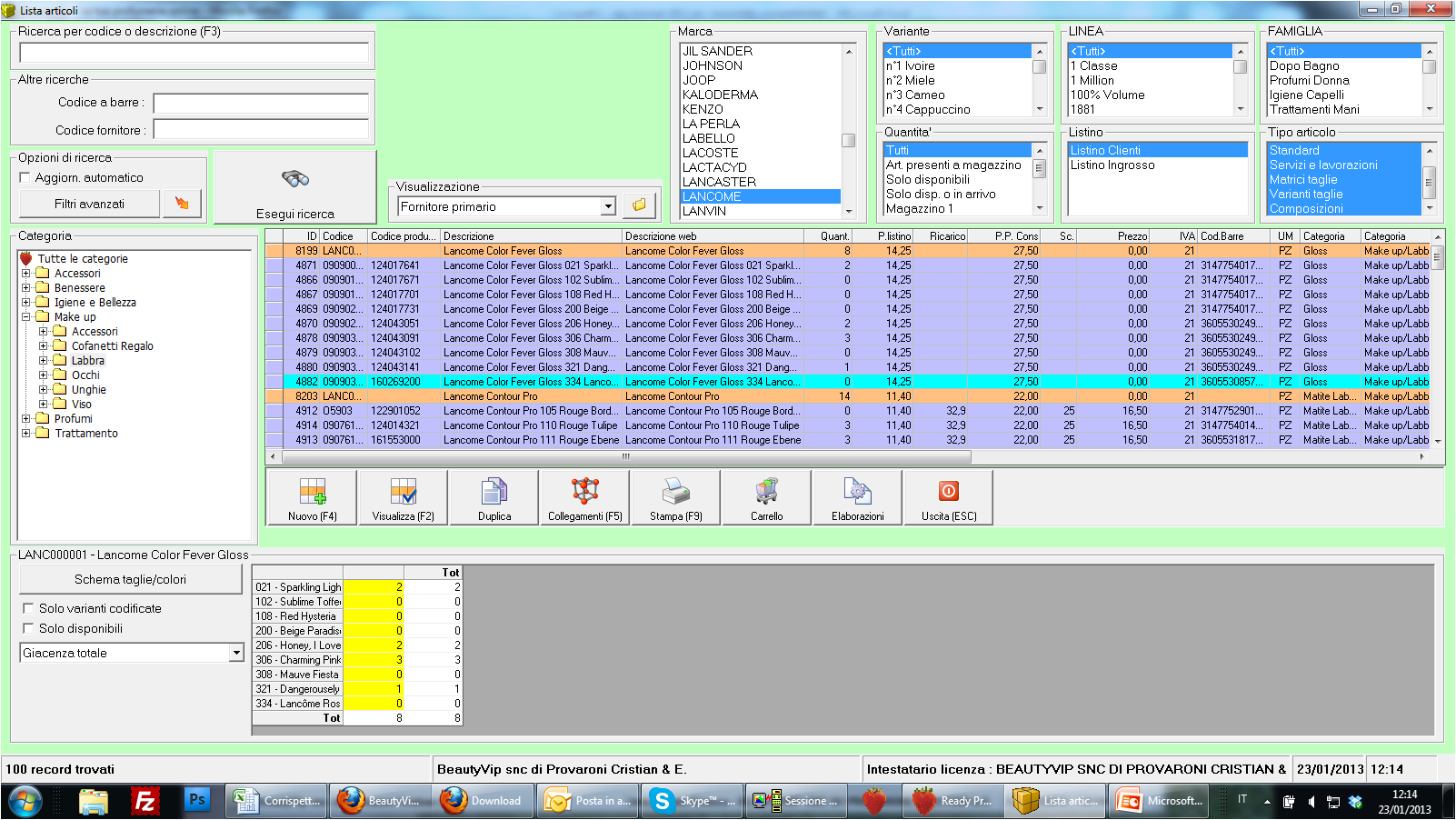This screenshot has width=1456, height=820.
Task: Select Solo disponibili in Quantita' list
Action: coord(957,179)
